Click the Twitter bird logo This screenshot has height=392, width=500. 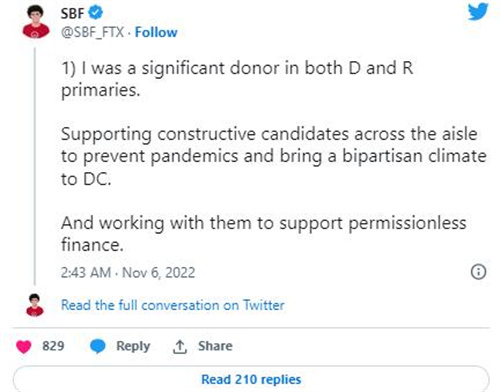478,11
